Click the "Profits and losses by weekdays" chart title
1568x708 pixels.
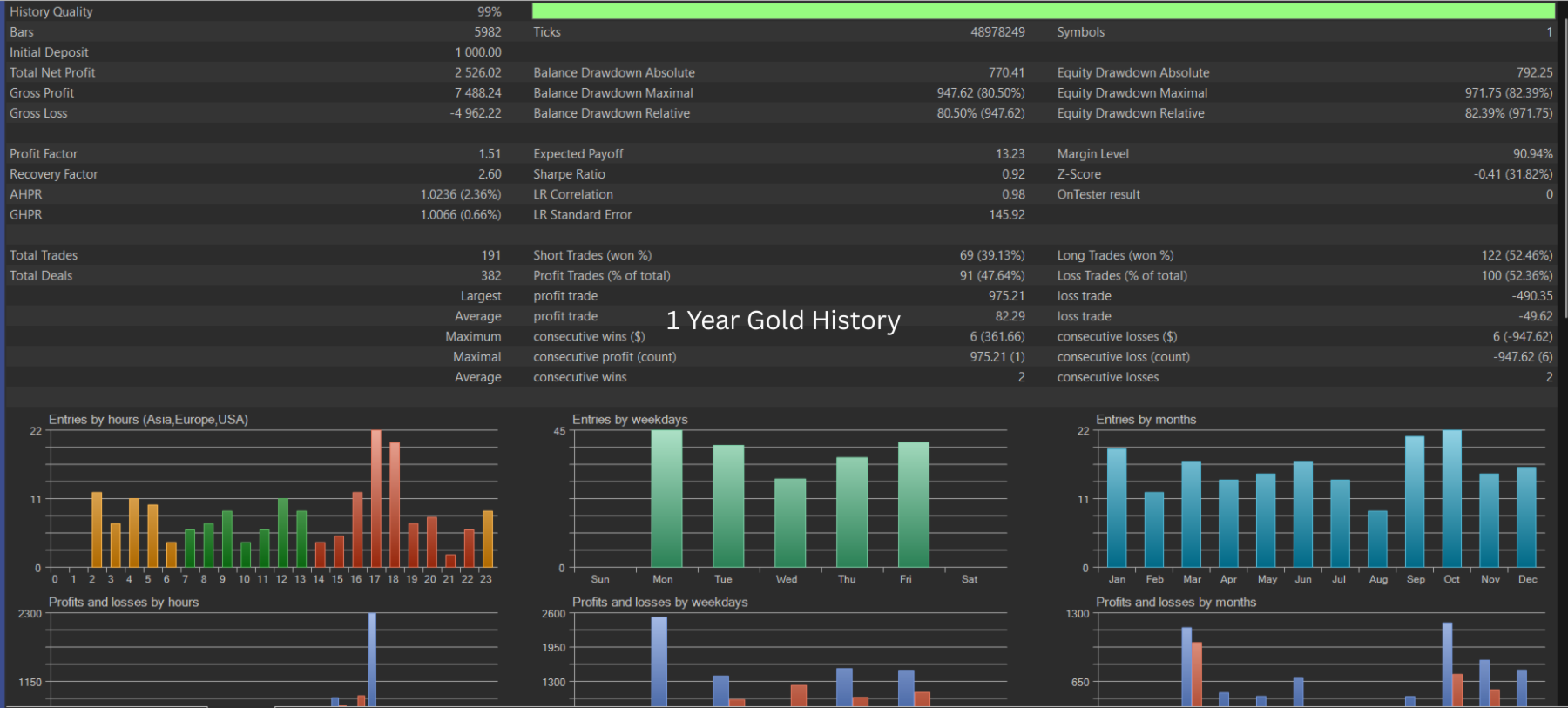tap(659, 603)
